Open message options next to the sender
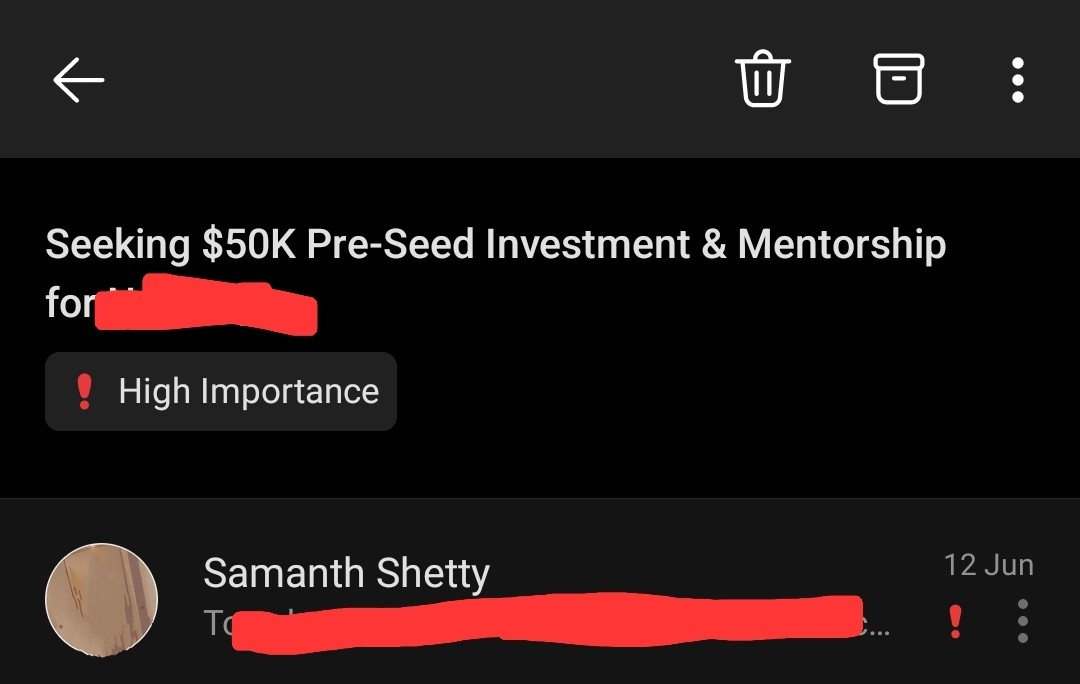Image resolution: width=1080 pixels, height=684 pixels. pyautogui.click(x=1022, y=622)
